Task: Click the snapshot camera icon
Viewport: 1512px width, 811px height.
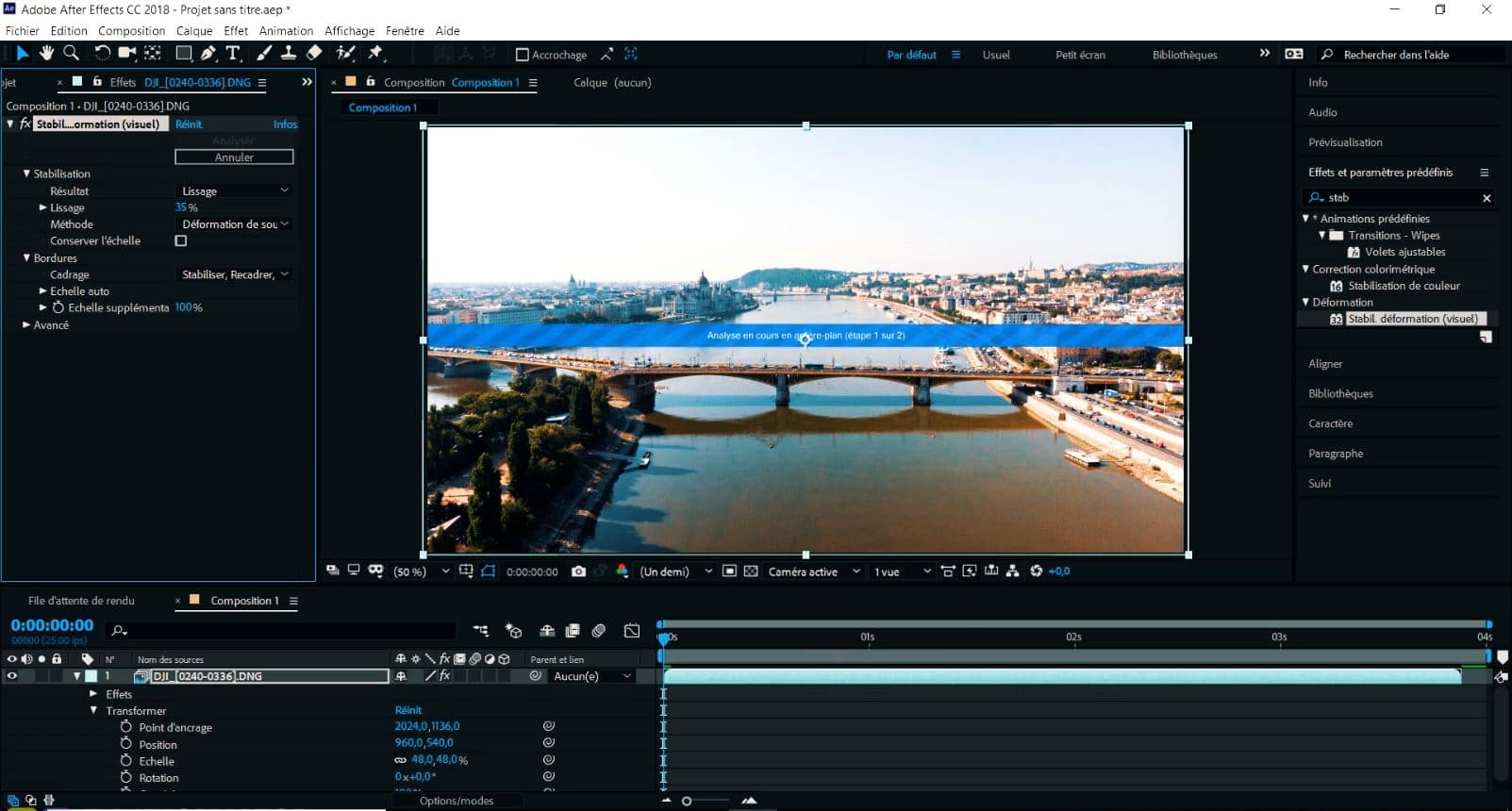Action: coord(578,571)
